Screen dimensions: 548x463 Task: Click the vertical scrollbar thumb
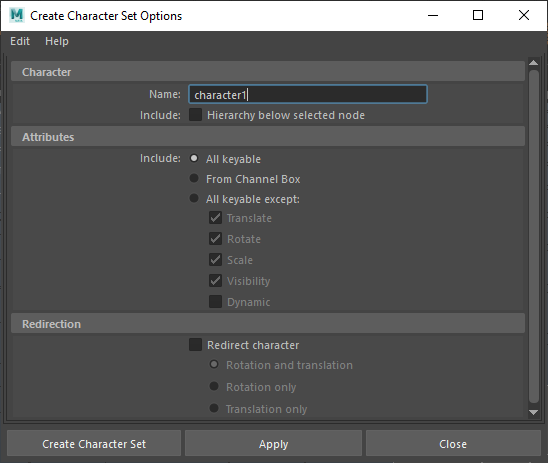[x=534, y=237]
